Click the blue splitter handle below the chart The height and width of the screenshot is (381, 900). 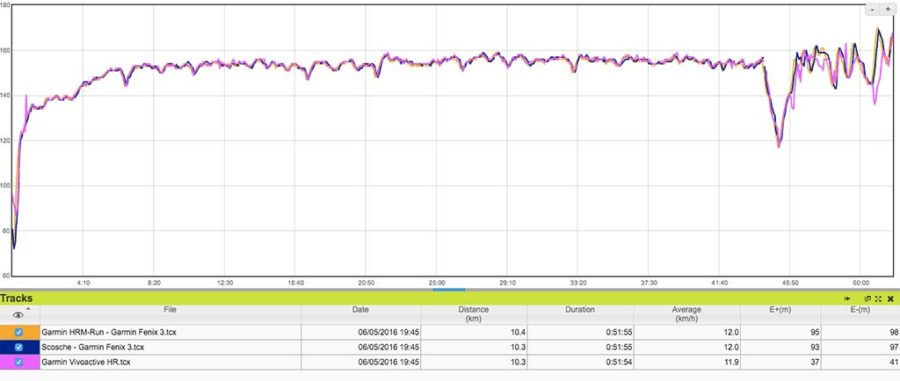(x=449, y=290)
